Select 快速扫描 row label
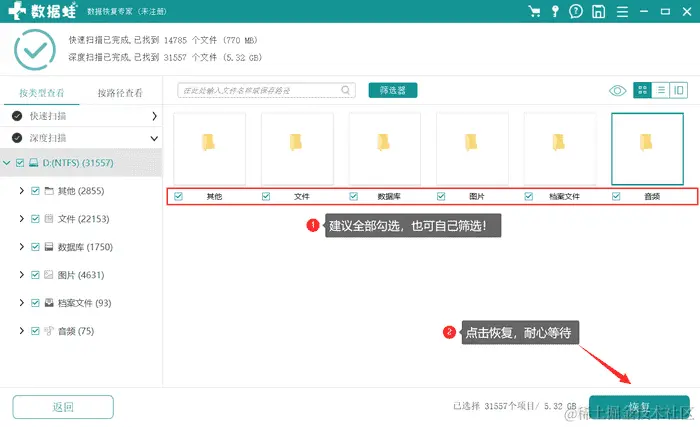The height and width of the screenshot is (427, 700). 48,116
